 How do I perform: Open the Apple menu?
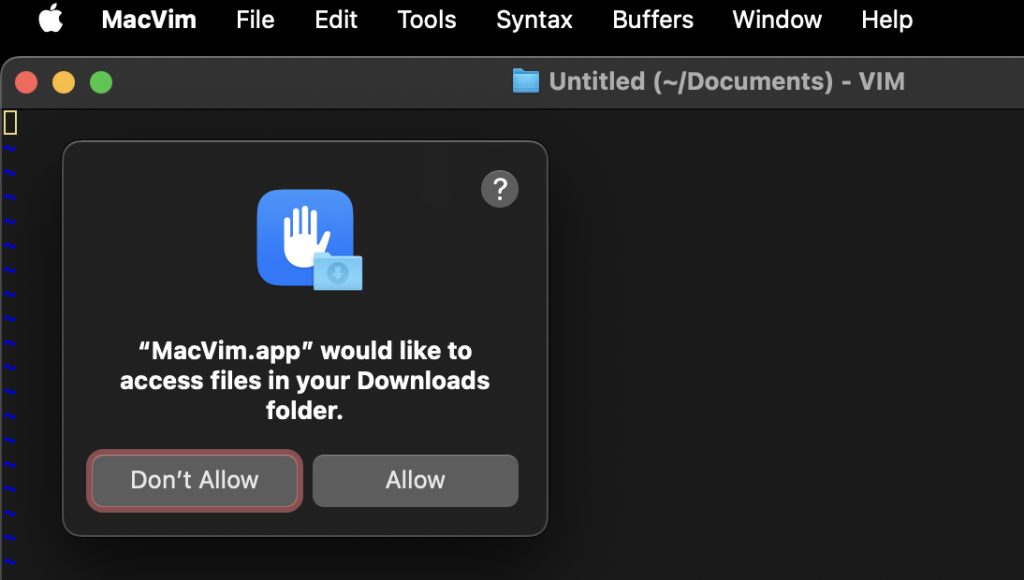point(51,18)
